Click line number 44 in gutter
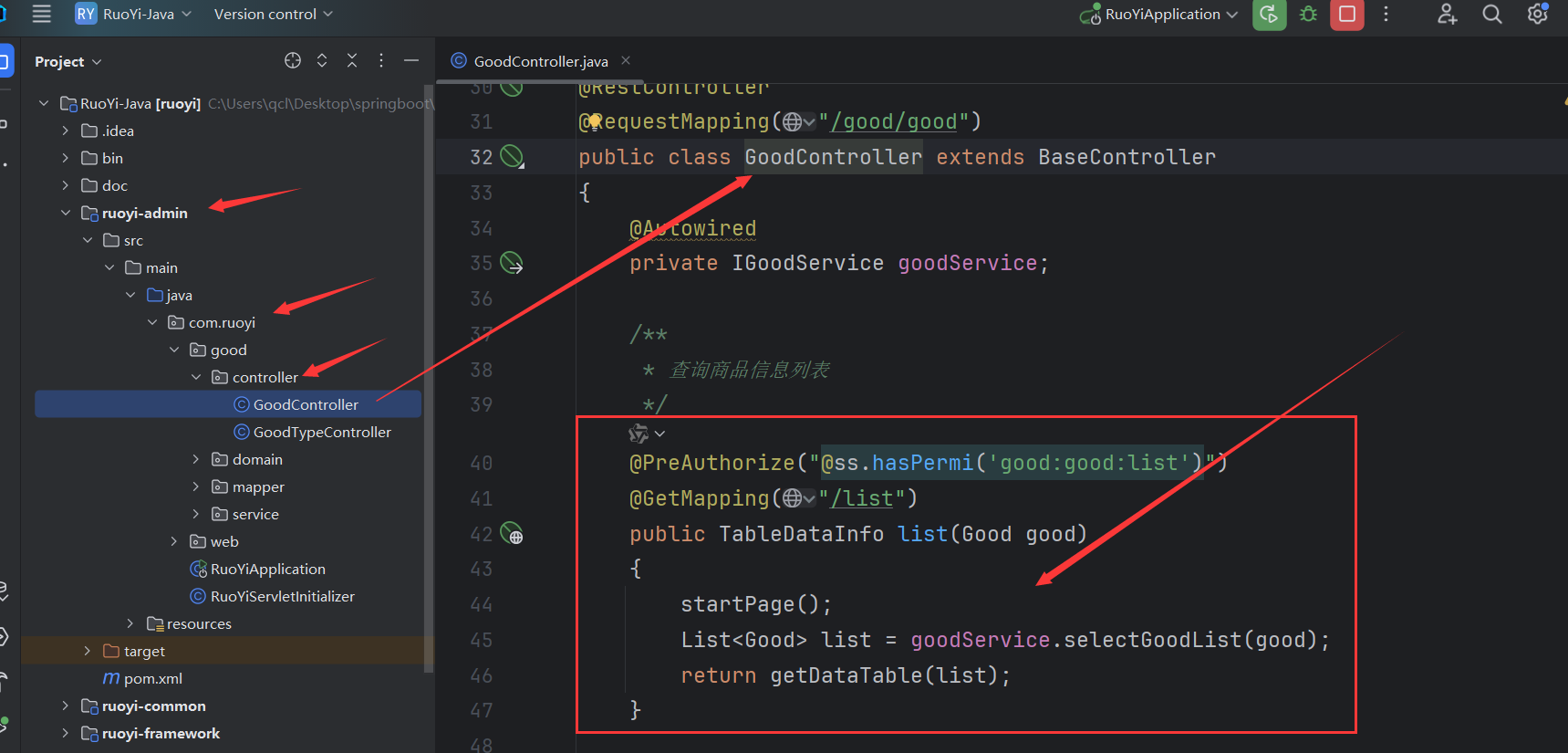This screenshot has width=1568, height=753. click(x=481, y=604)
